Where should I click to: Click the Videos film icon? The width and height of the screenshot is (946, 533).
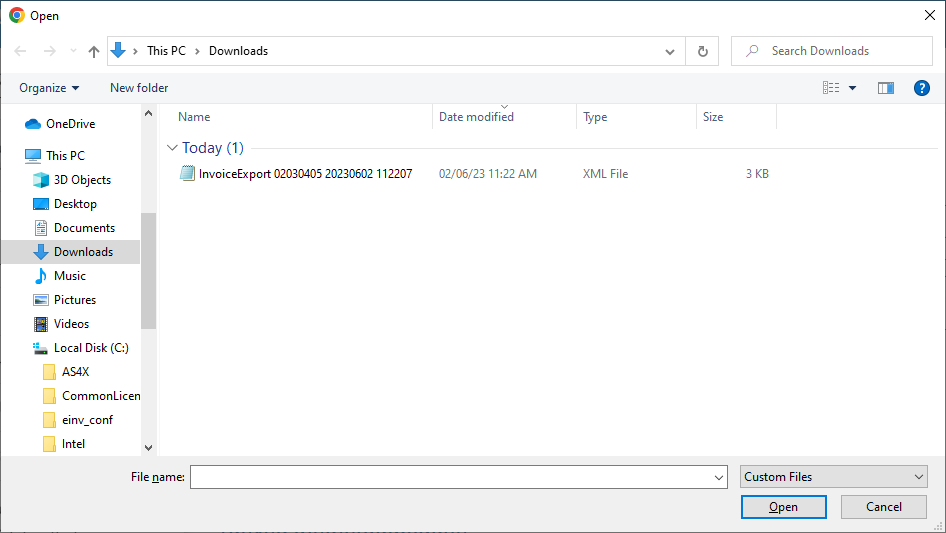coord(40,324)
